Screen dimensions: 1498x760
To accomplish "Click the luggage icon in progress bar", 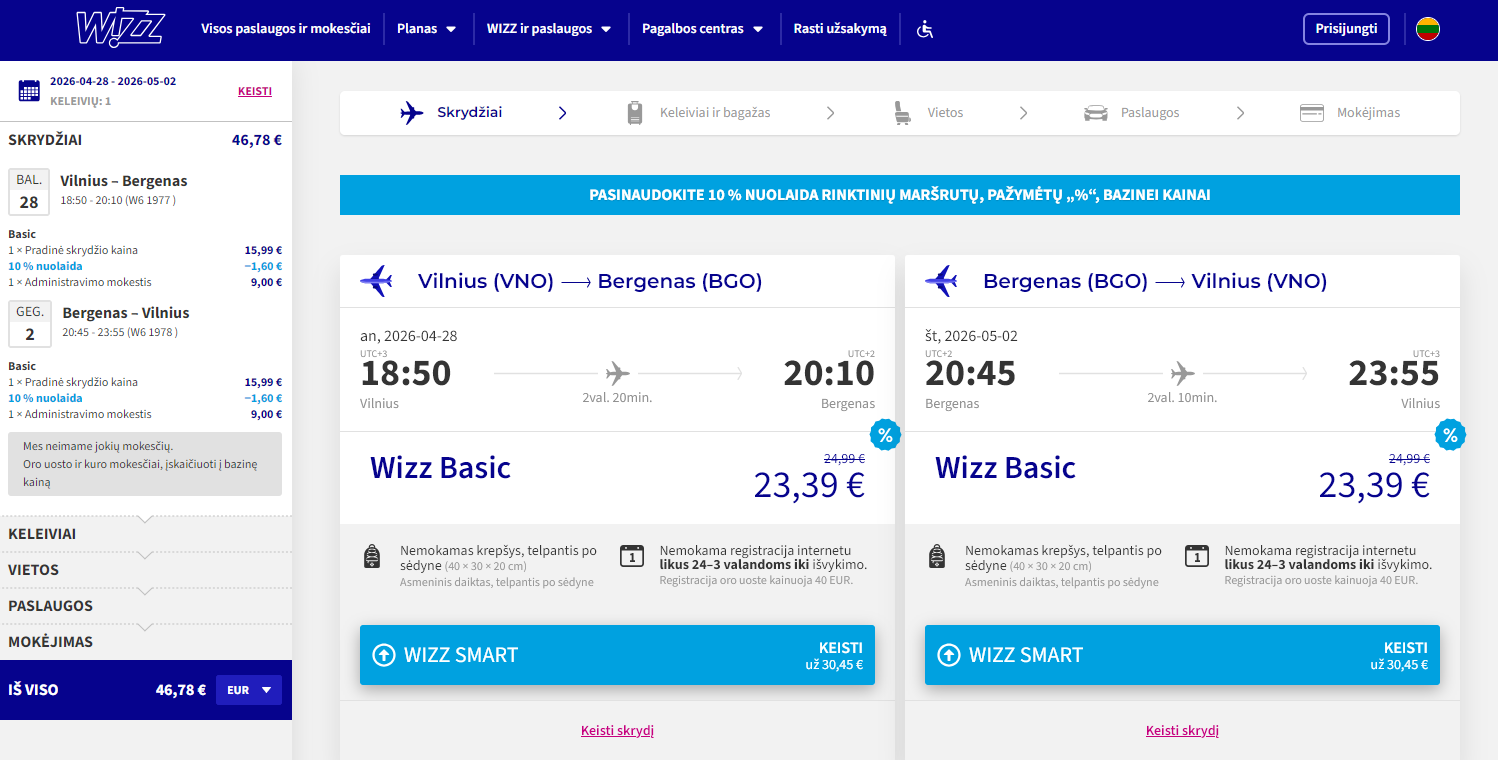I will coord(635,113).
